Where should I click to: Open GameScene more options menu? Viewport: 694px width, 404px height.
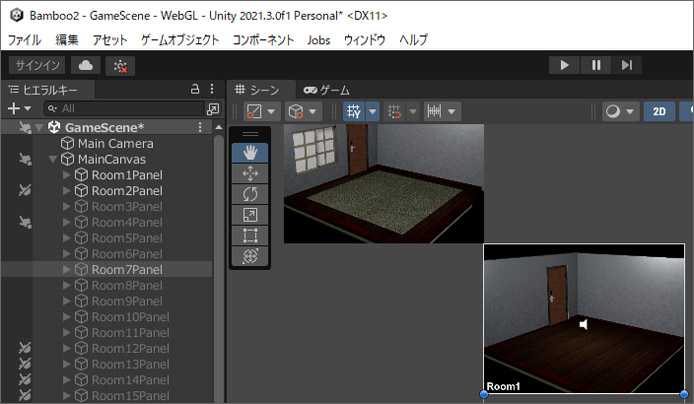[x=200, y=127]
